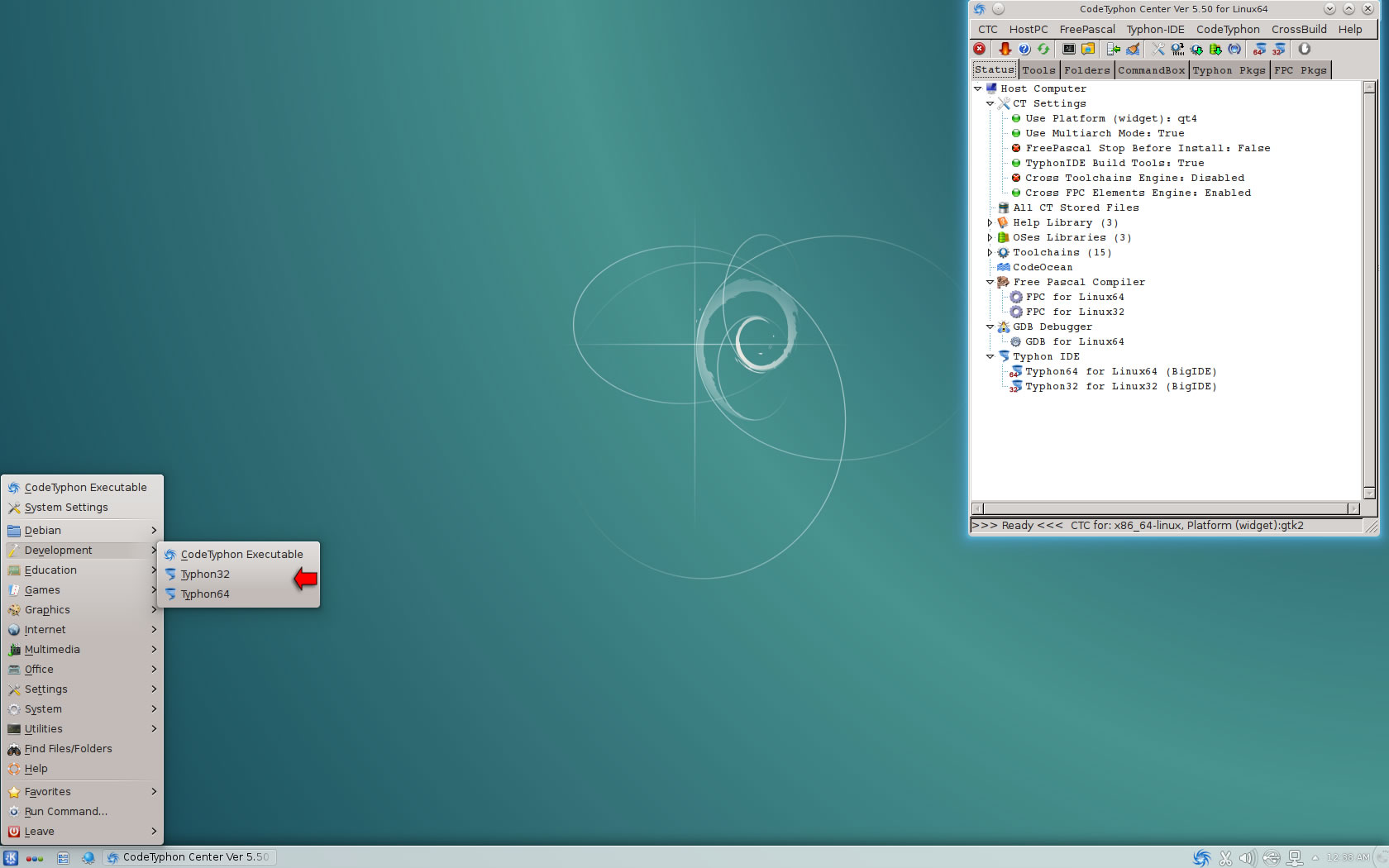The height and width of the screenshot is (868, 1389).
Task: Click the green library download toolbar icon
Action: (1215, 50)
